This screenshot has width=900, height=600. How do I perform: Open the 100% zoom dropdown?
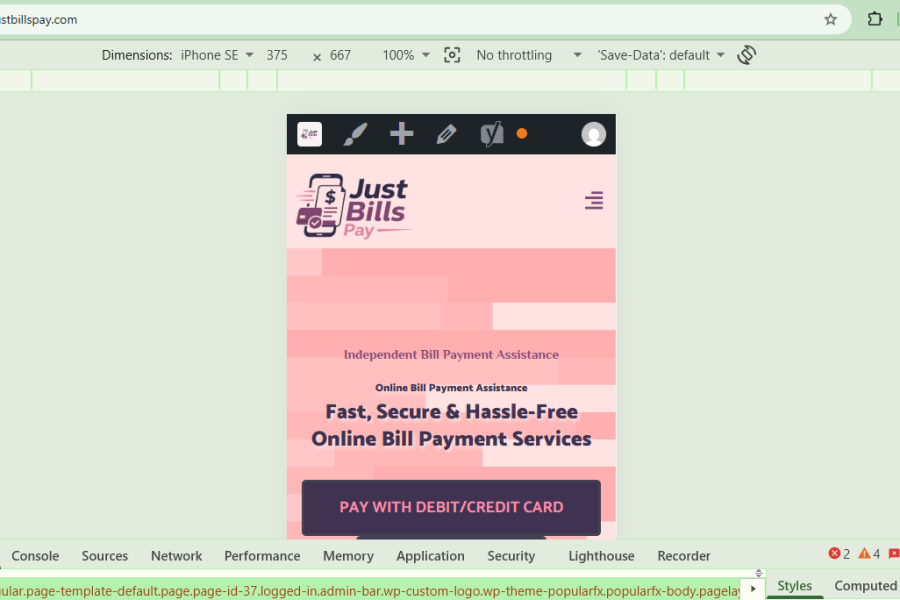point(406,55)
